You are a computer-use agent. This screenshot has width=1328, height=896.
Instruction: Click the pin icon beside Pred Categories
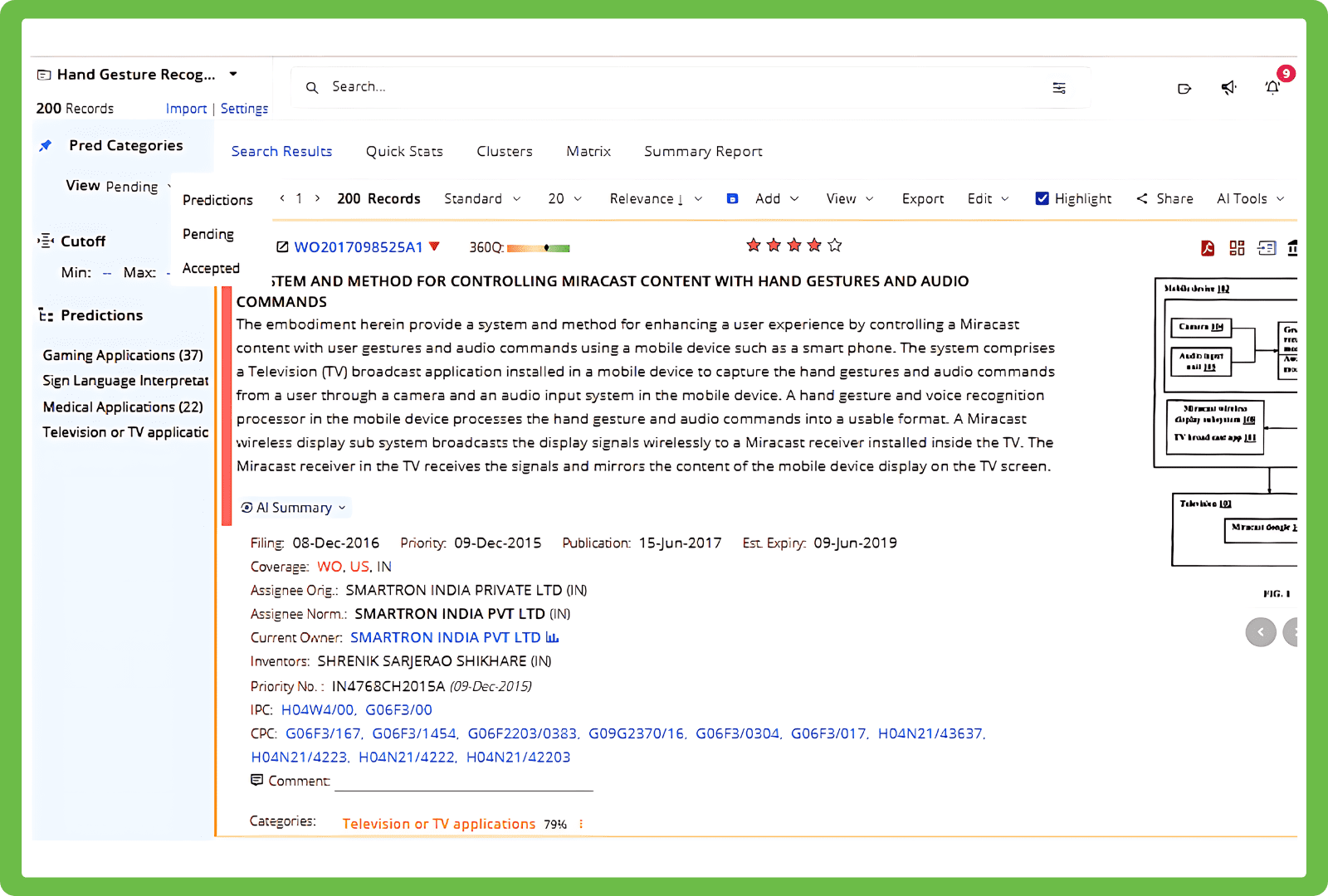pos(46,146)
